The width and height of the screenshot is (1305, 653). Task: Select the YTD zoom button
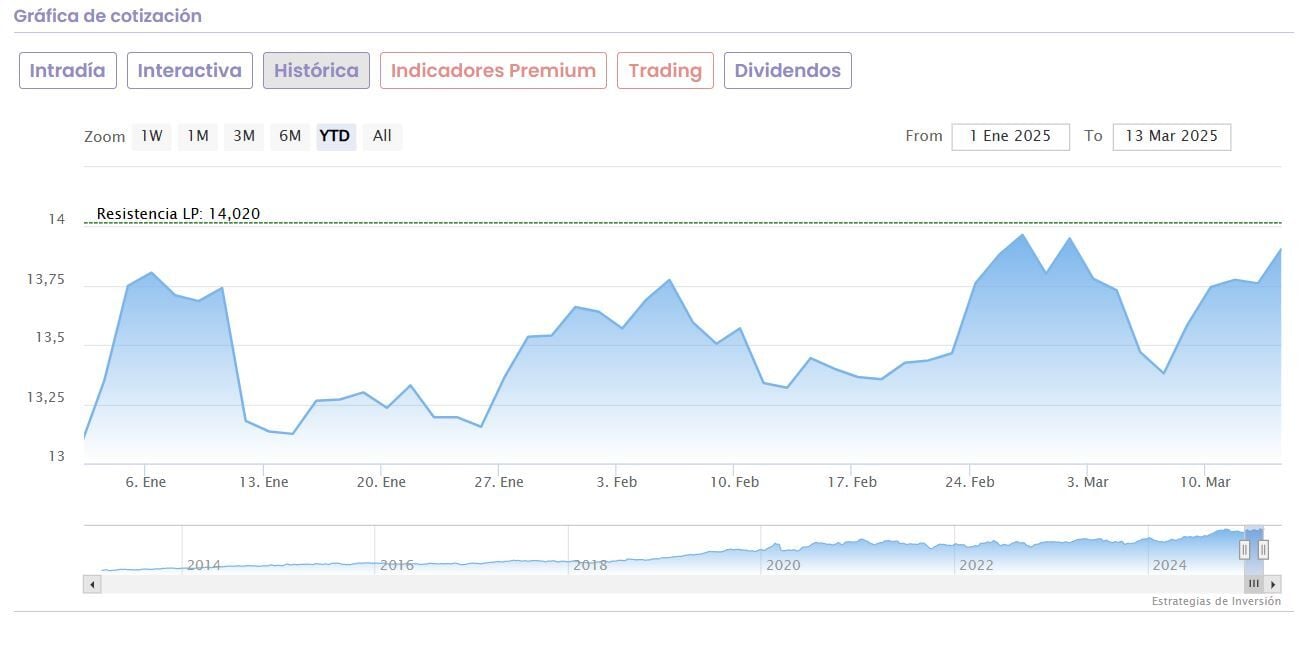[x=335, y=136]
